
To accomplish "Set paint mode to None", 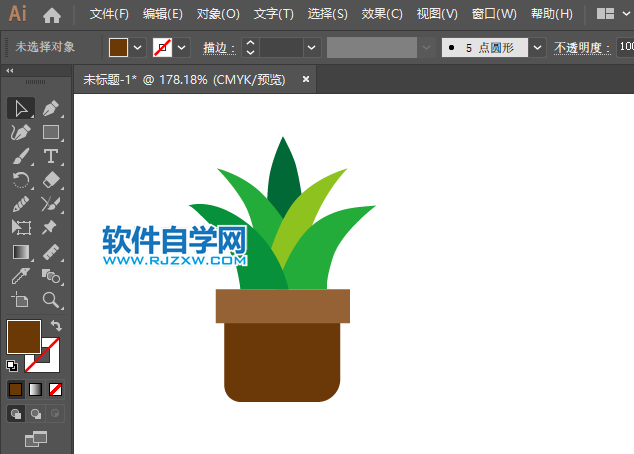I will pyautogui.click(x=55, y=390).
